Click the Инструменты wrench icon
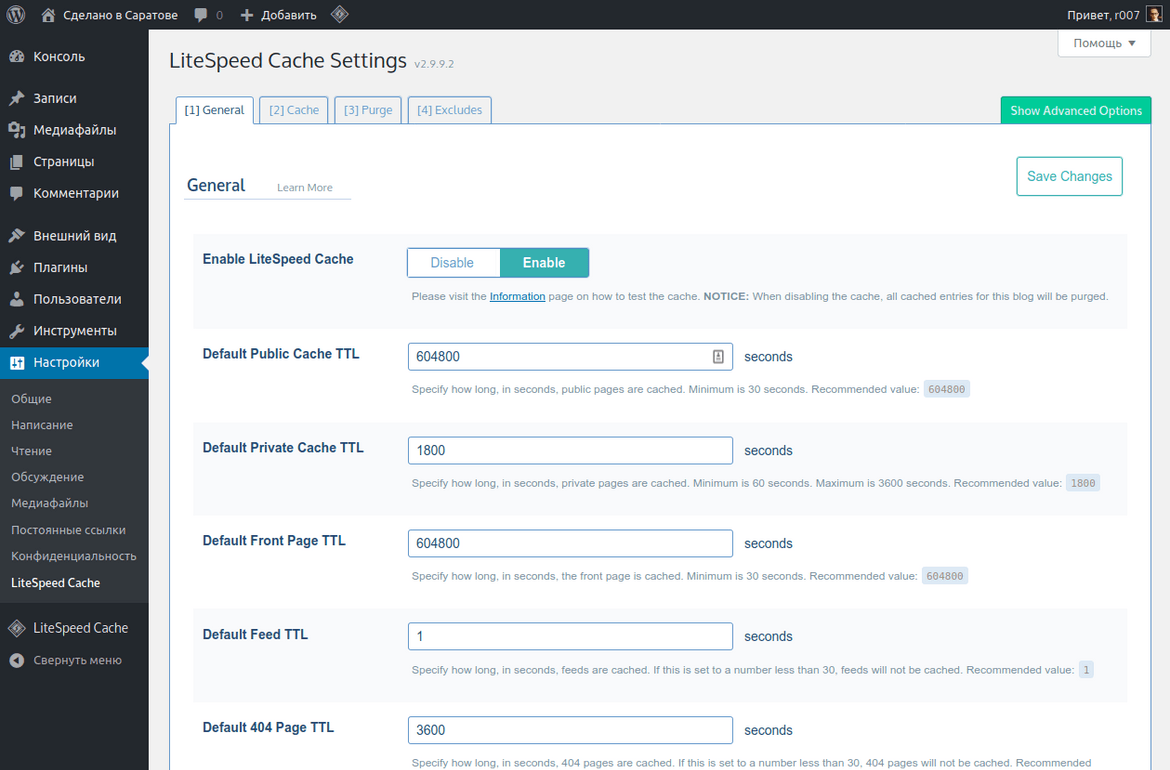This screenshot has width=1170, height=770. [16, 331]
